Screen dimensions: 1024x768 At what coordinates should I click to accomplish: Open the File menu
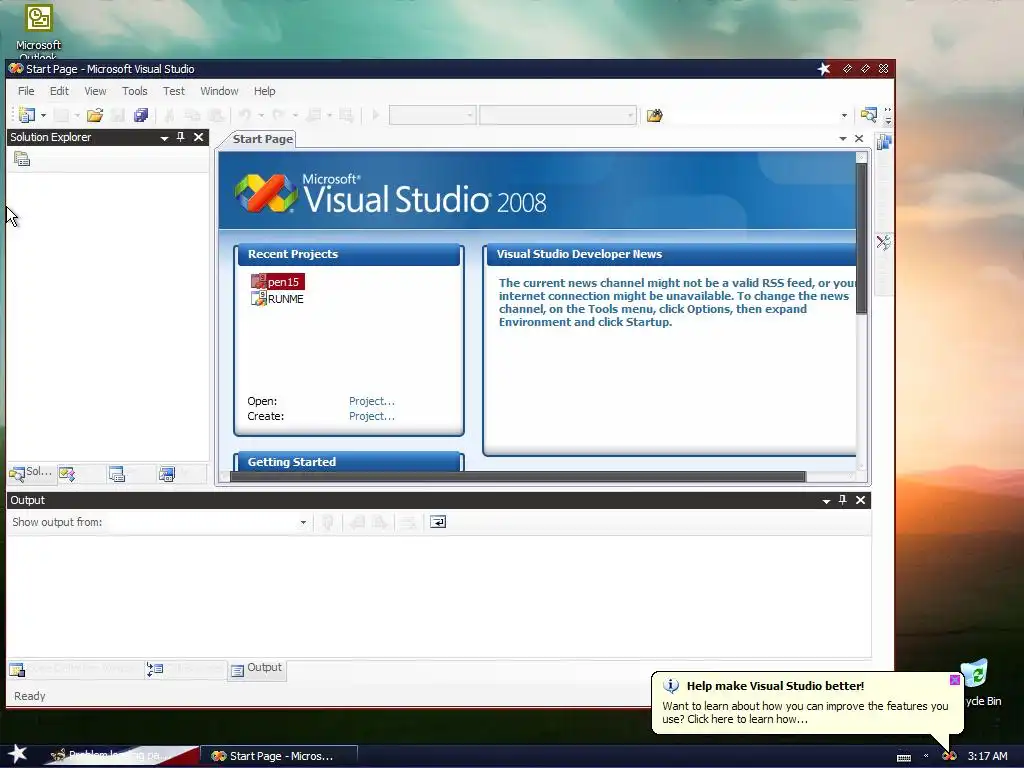26,91
